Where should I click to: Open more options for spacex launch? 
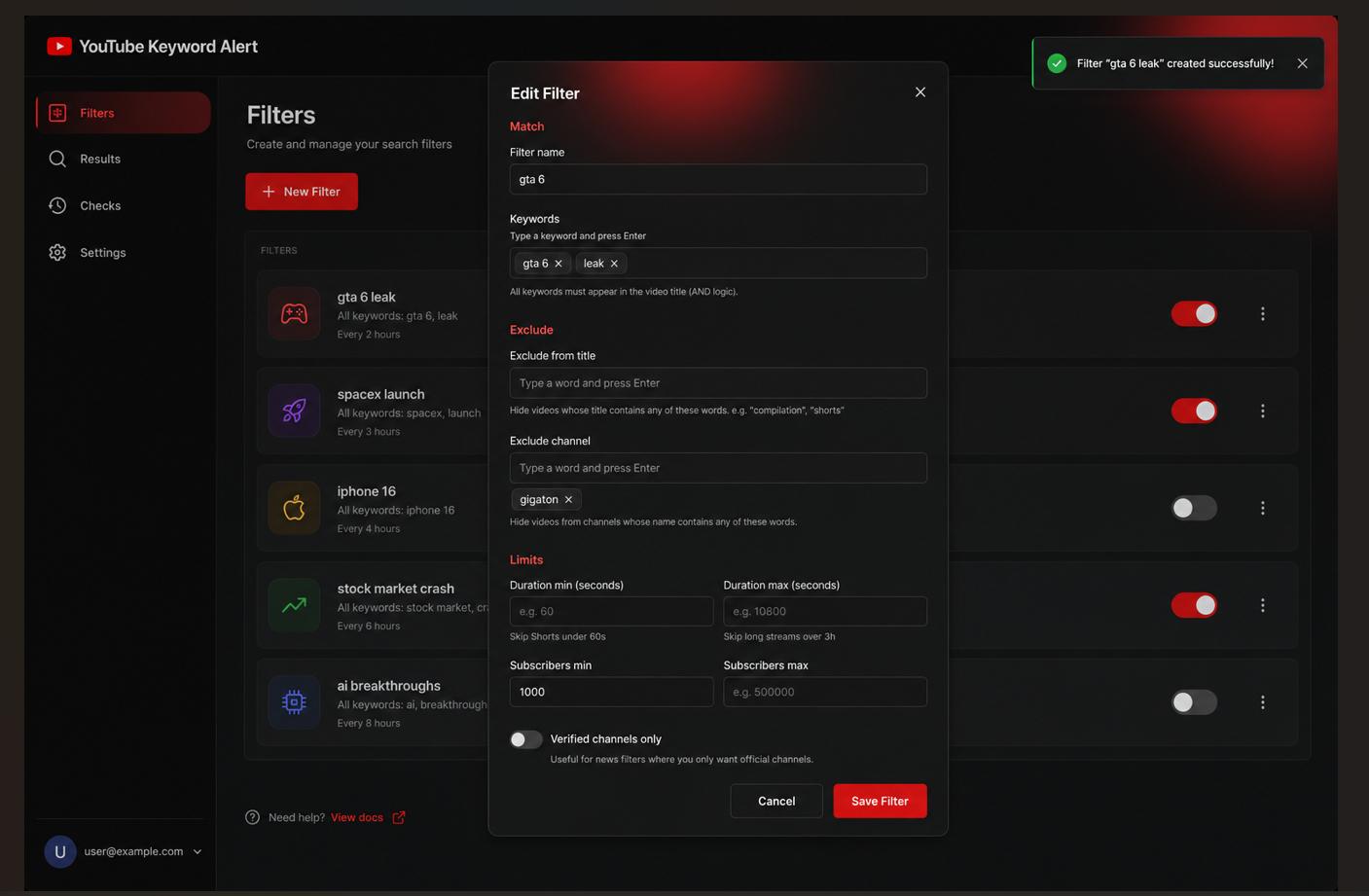[x=1263, y=411]
